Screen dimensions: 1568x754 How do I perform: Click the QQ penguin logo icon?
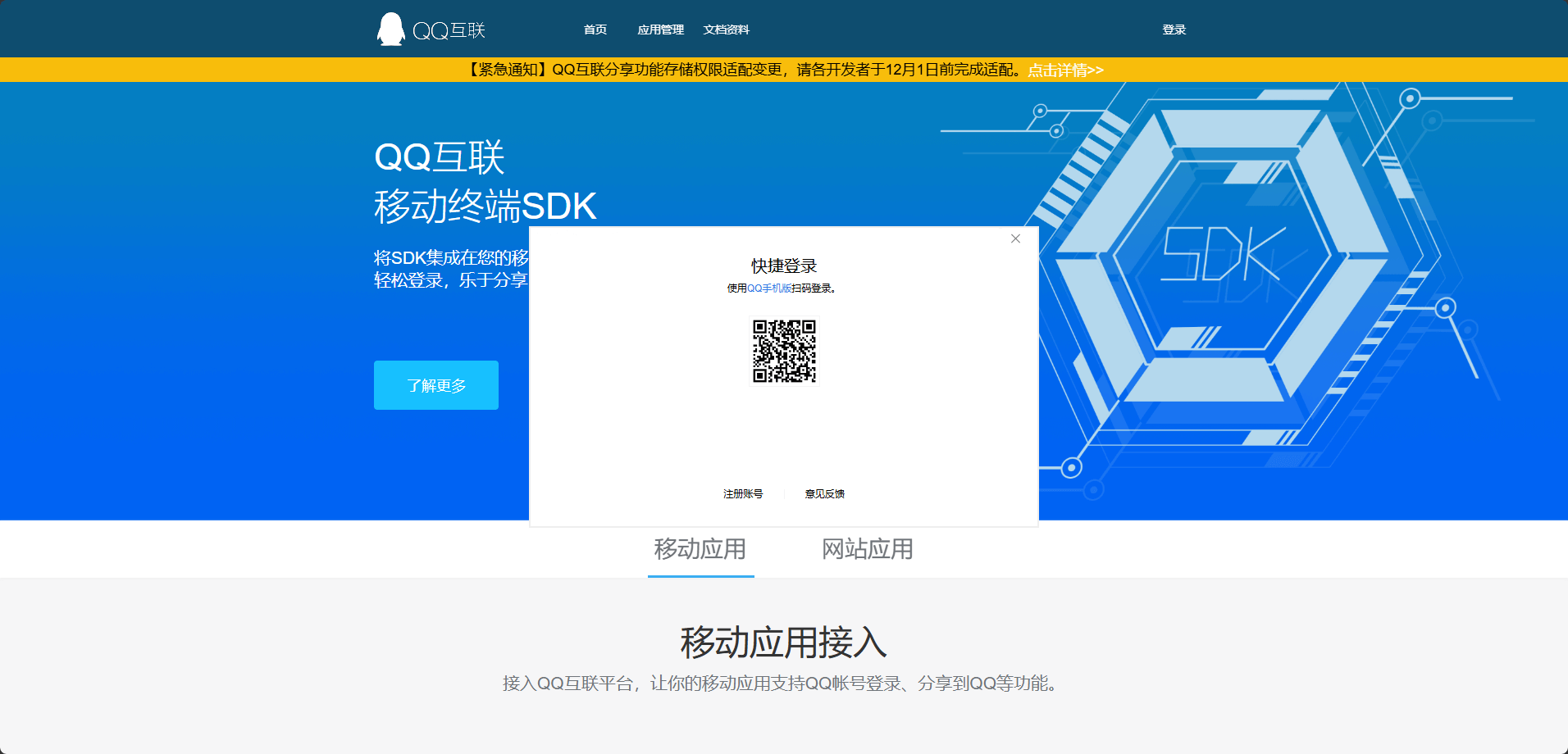390,30
